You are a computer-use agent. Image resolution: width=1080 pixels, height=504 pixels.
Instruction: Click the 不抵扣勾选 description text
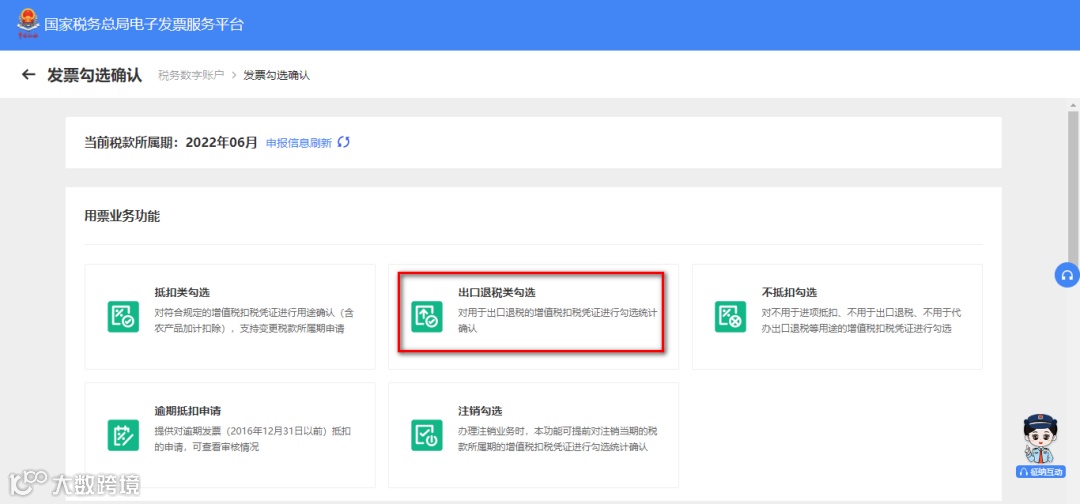click(x=862, y=321)
